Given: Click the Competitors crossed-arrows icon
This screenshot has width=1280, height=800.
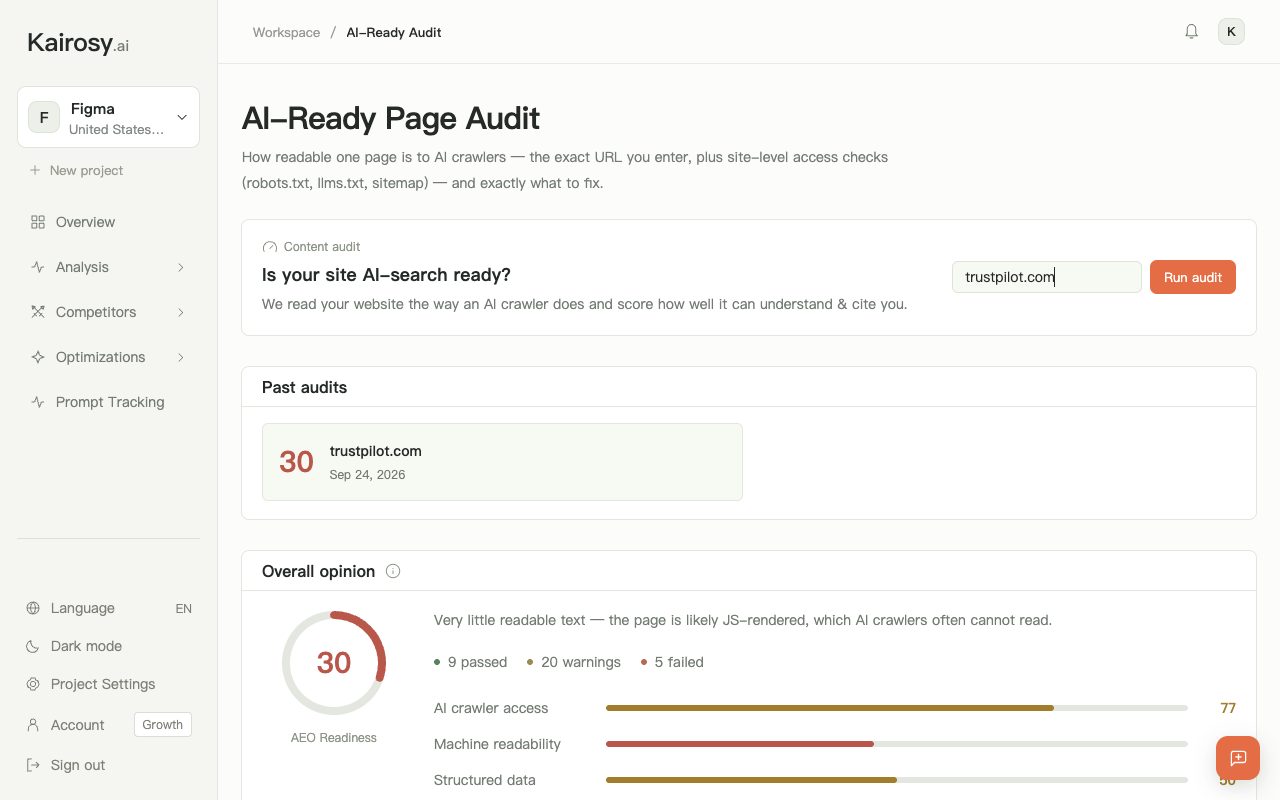Looking at the screenshot, I should pos(38,312).
